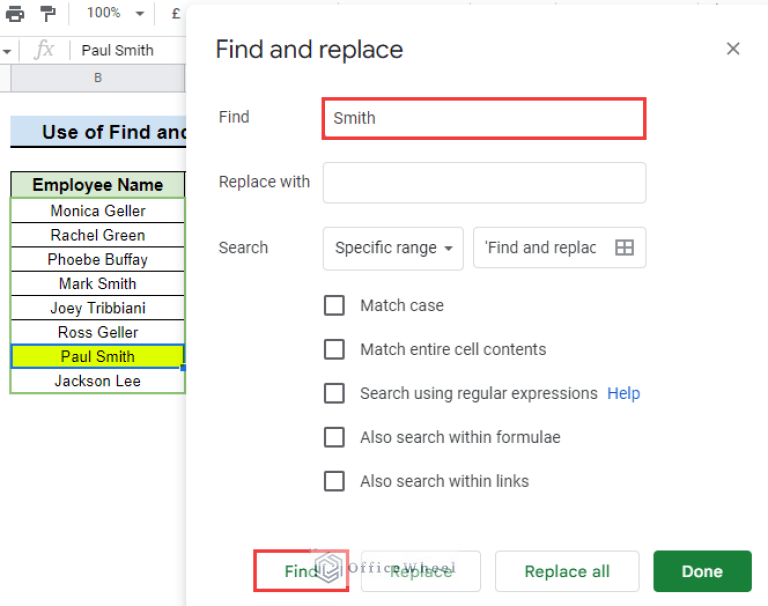Close the Find and replace dialog
Image resolution: width=768 pixels, height=606 pixels.
point(733,49)
